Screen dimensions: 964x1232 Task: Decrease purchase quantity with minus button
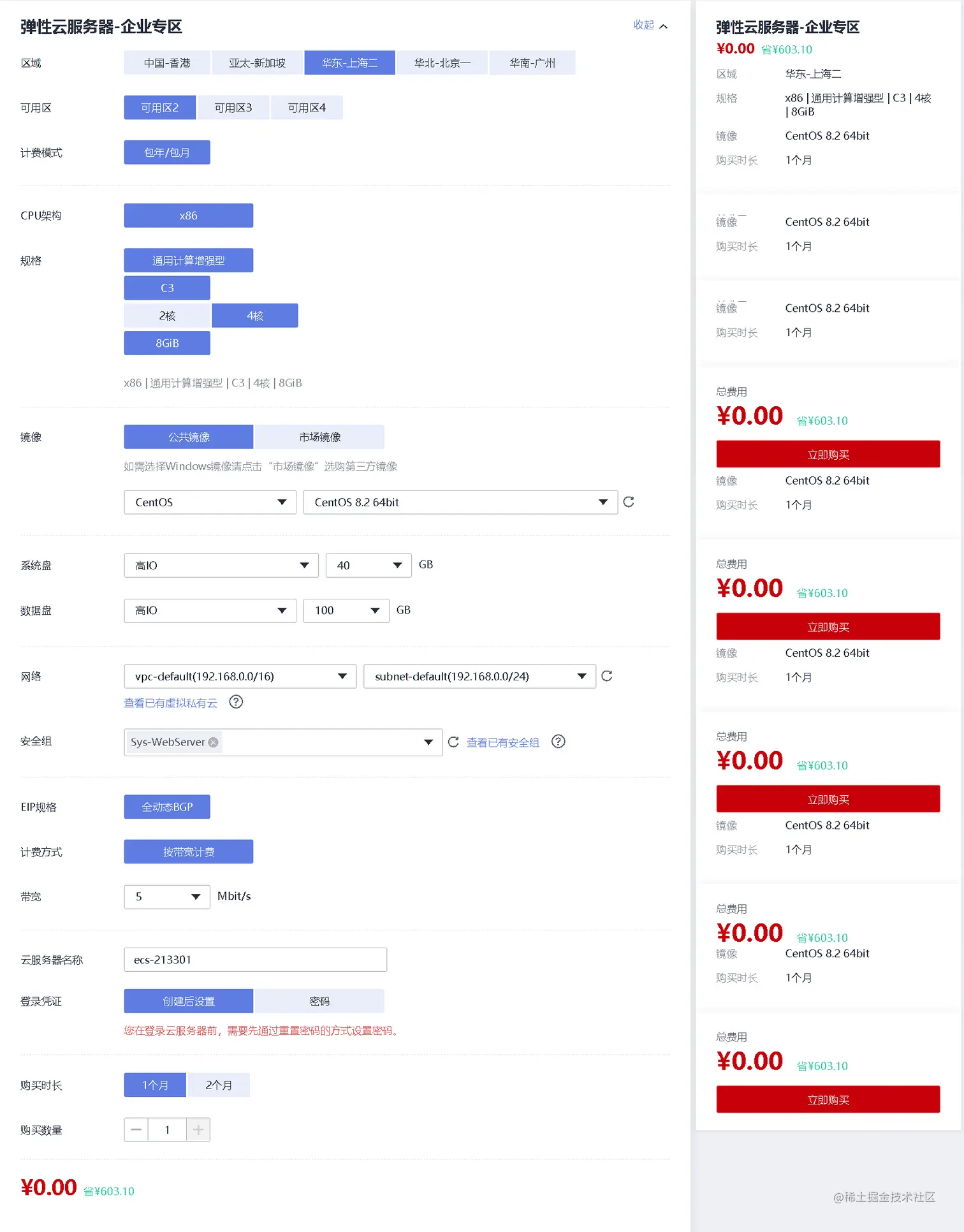click(x=136, y=1130)
